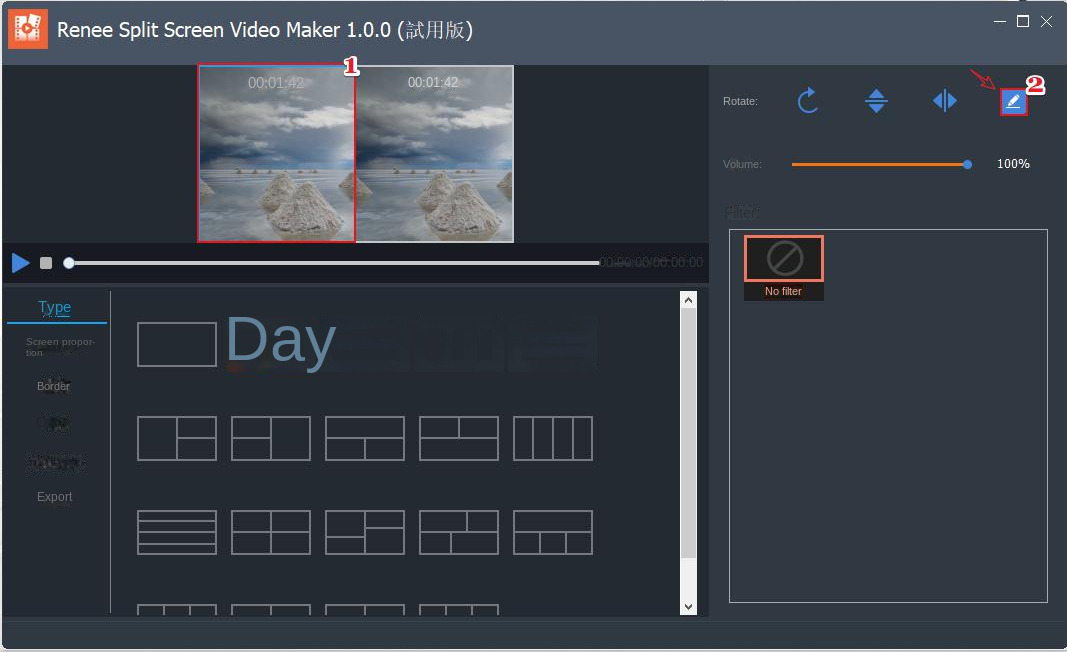Rotate the selected clip clockwise
1067x652 pixels.
(x=808, y=100)
